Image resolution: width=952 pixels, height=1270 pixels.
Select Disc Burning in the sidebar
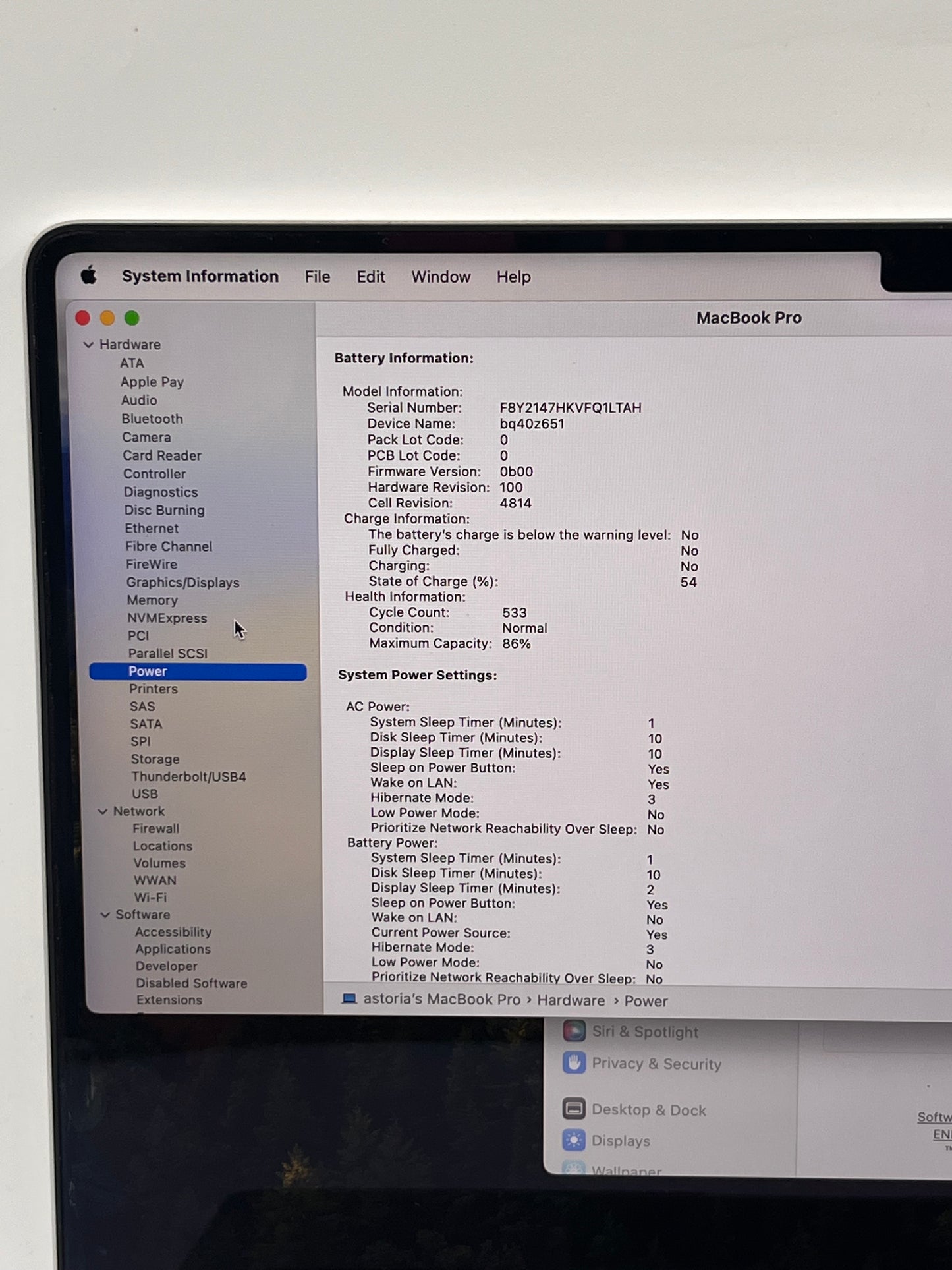(165, 510)
